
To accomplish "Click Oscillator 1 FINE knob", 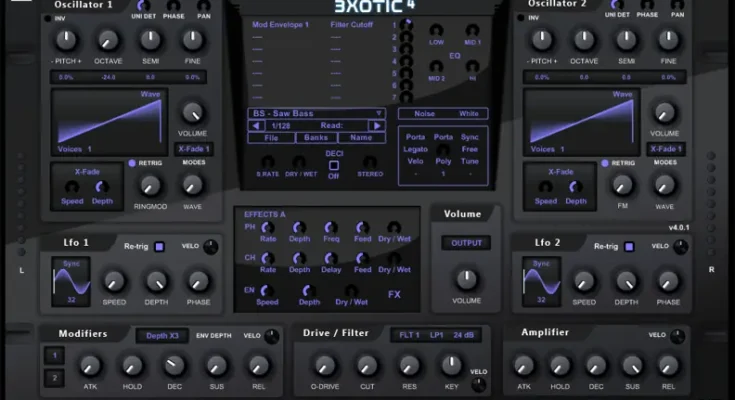I will (x=192, y=41).
